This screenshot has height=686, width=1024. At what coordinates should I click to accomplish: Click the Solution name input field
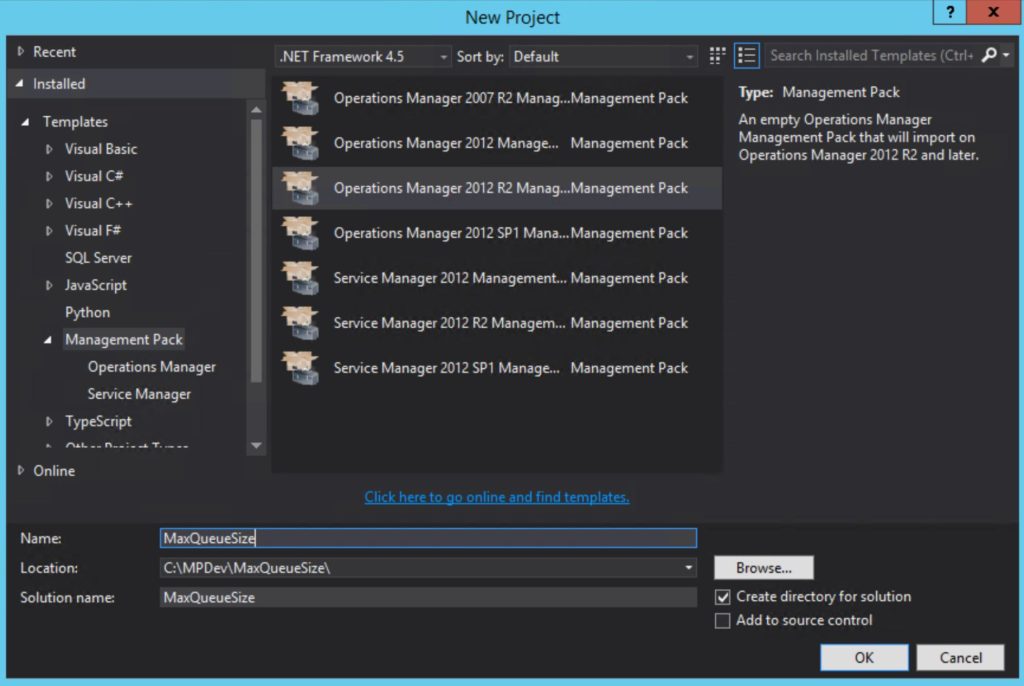click(x=428, y=597)
